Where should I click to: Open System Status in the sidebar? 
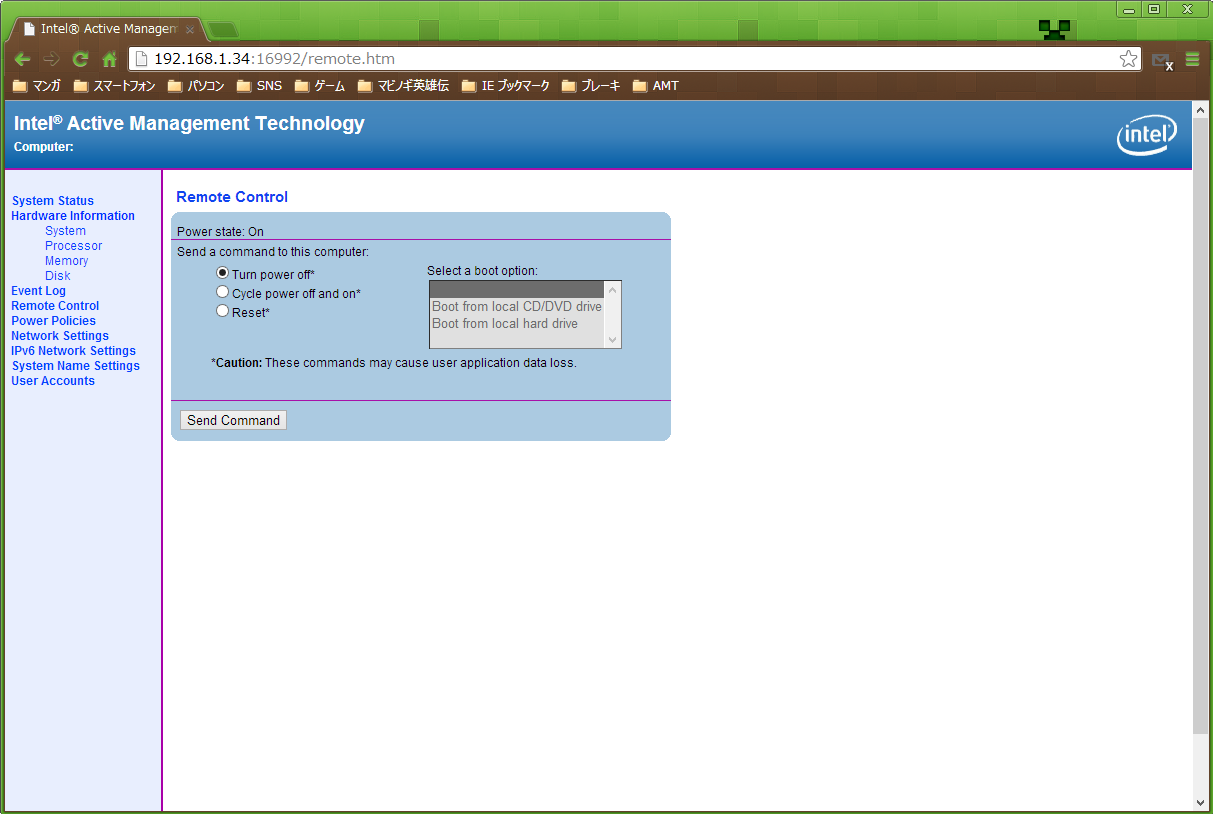coord(53,201)
